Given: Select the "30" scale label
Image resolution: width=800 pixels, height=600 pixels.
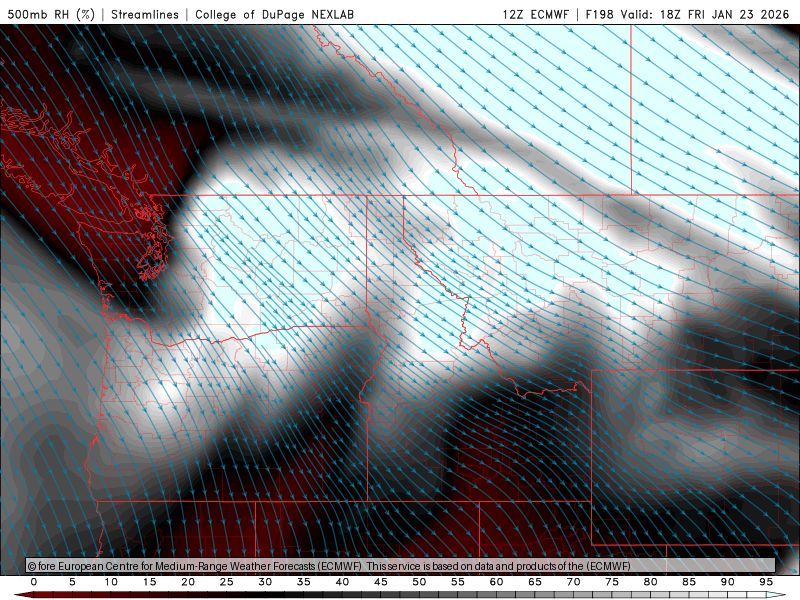Looking at the screenshot, I should [265, 582].
